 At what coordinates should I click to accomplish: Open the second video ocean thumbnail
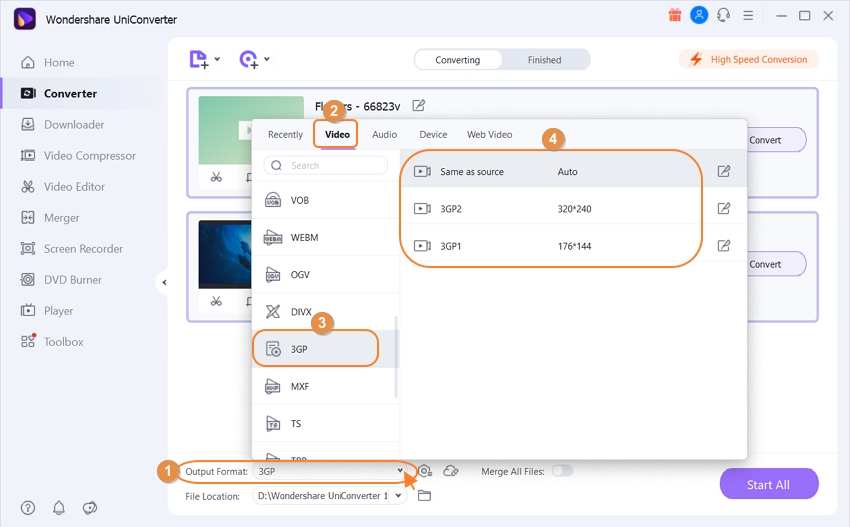[225, 254]
